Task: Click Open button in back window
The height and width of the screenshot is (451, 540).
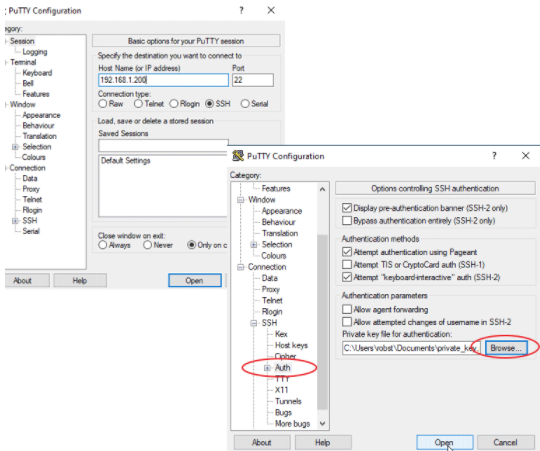Action: [195, 280]
